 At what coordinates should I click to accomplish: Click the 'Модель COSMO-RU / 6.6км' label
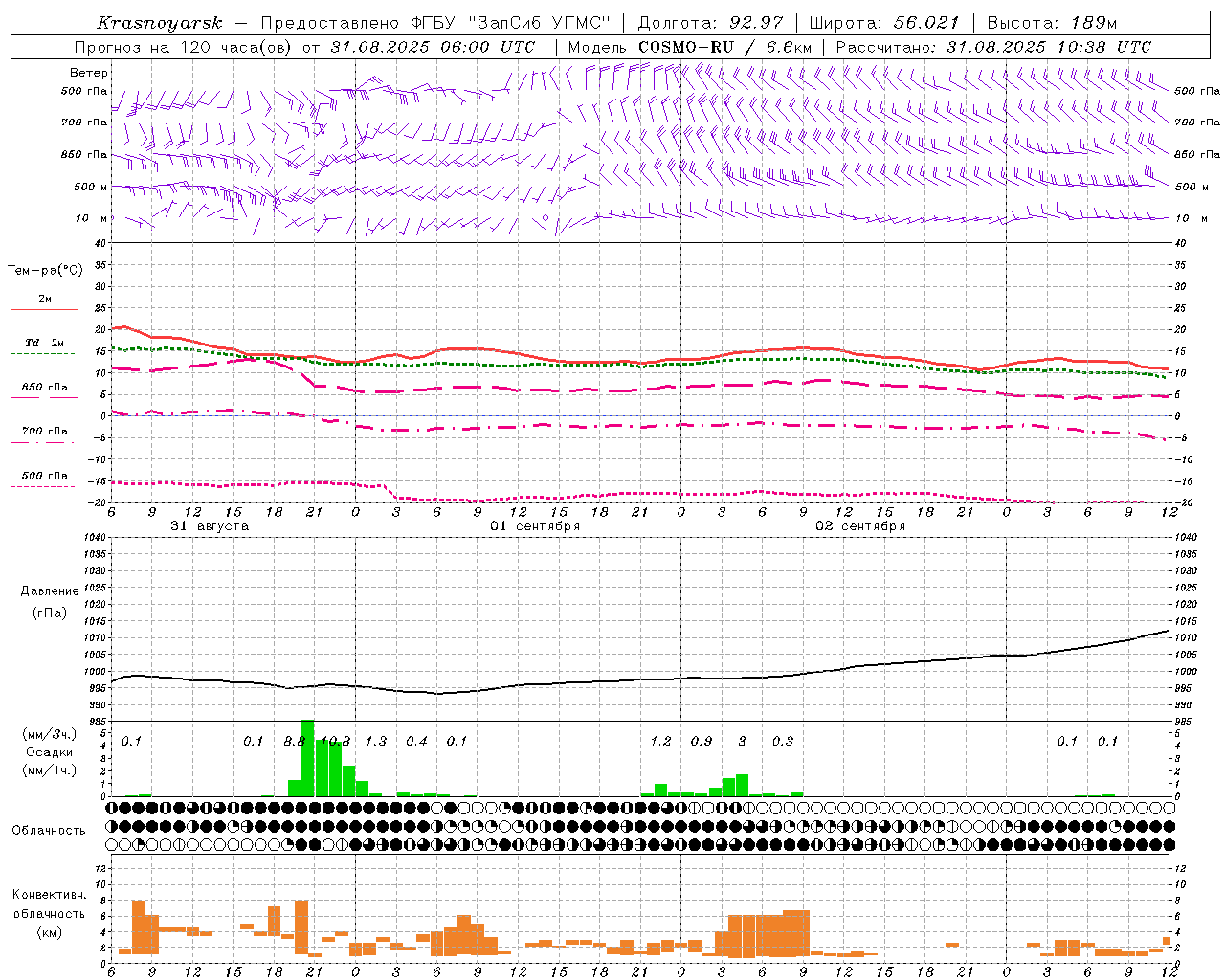tap(690, 47)
